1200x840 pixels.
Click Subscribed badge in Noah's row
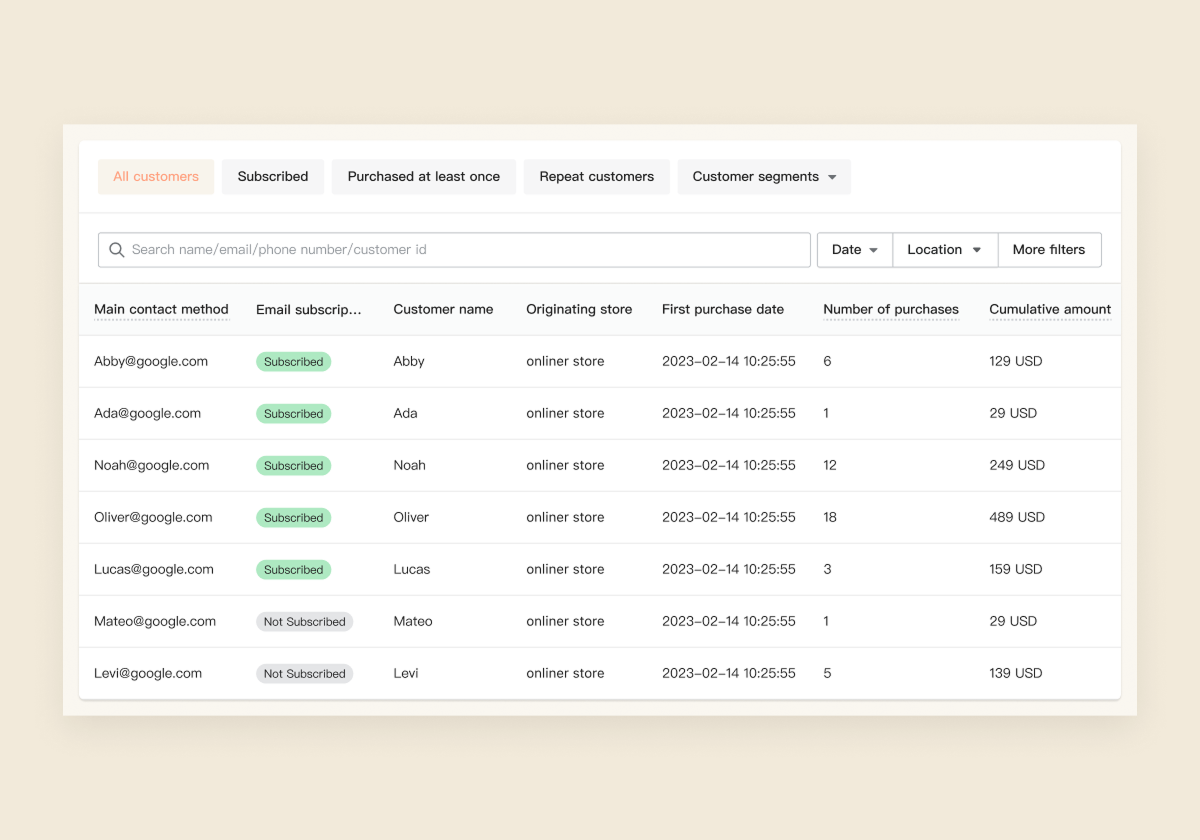point(293,466)
